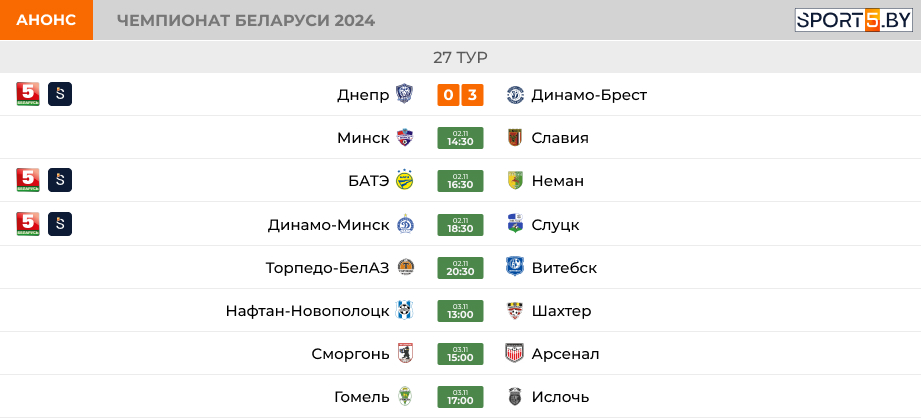The width and height of the screenshot is (921, 418).
Task: Open the SPORT5.BY logo link
Action: click(854, 20)
